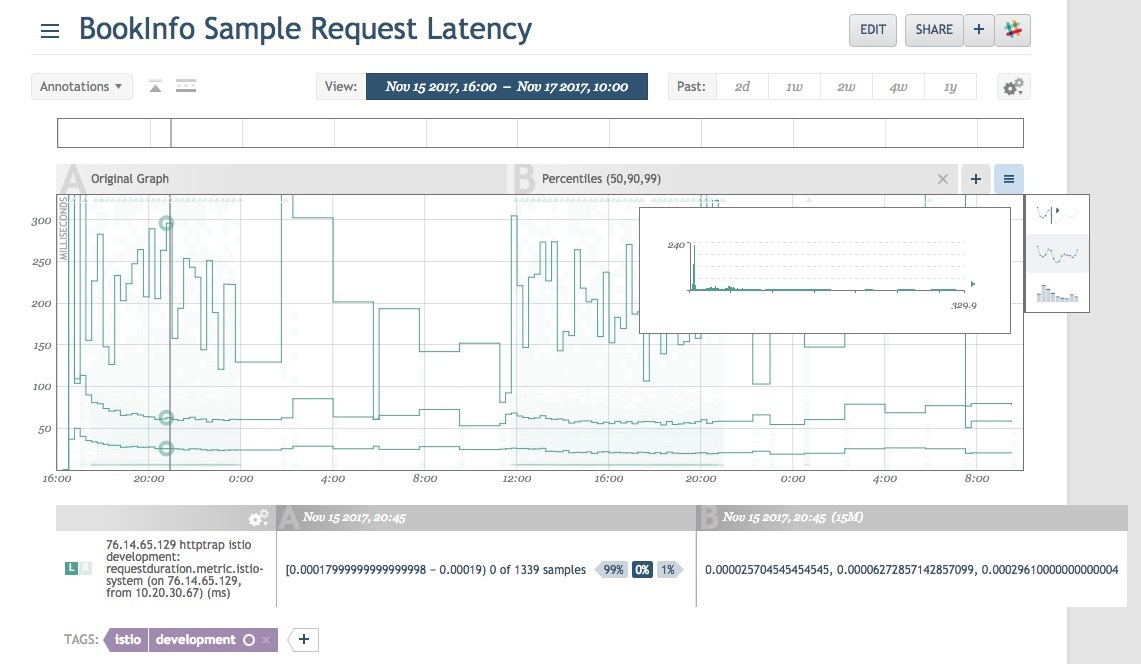
Task: Click the collapse-annotations up arrow icon
Action: (x=155, y=87)
